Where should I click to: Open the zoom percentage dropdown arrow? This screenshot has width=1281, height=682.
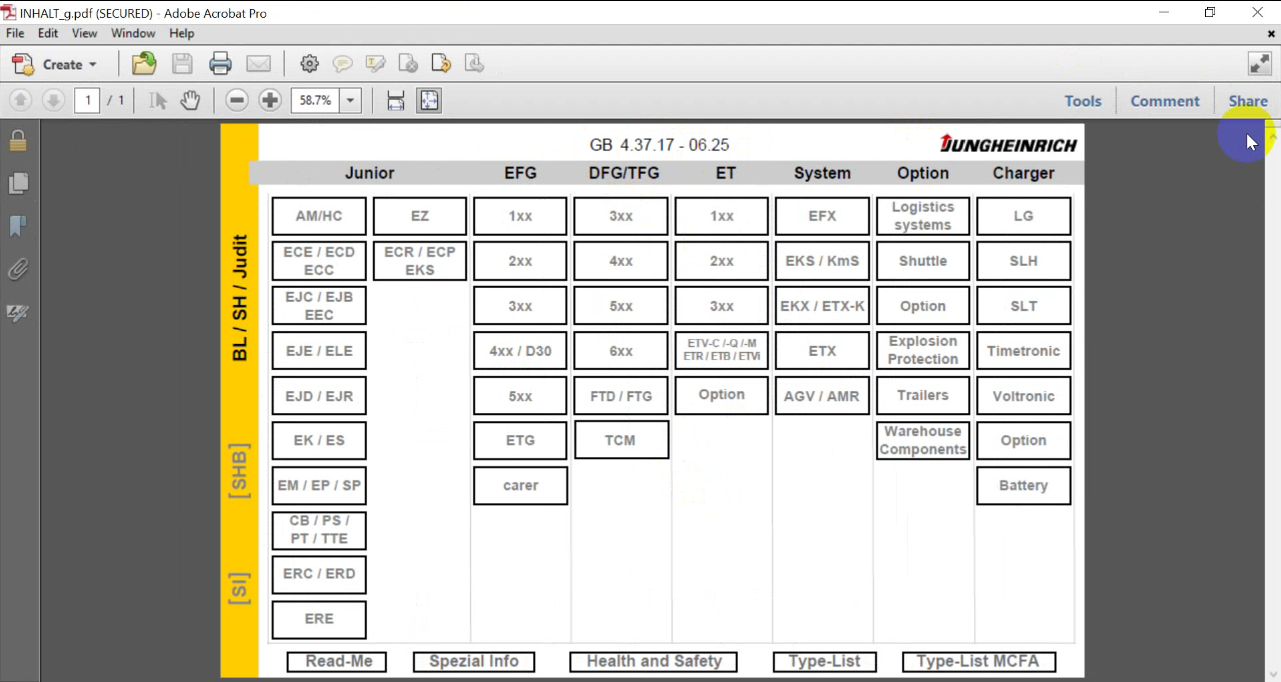(x=351, y=100)
